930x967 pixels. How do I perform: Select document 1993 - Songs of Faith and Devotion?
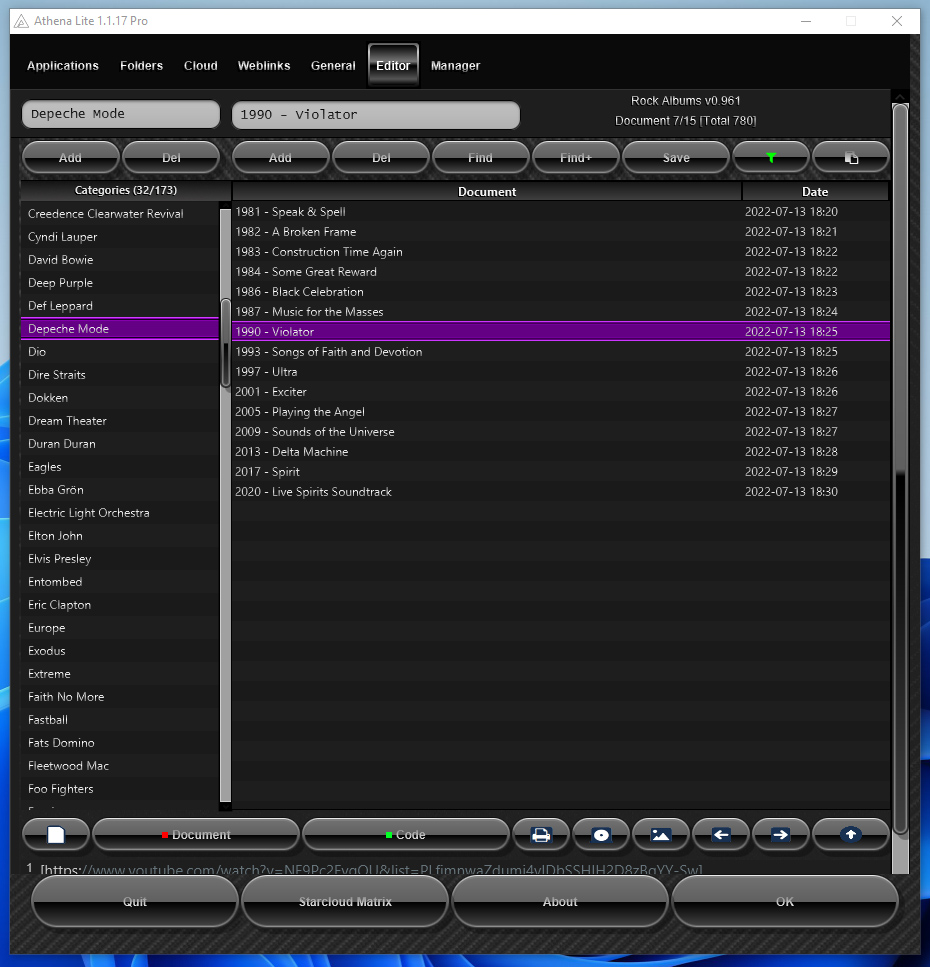point(561,352)
